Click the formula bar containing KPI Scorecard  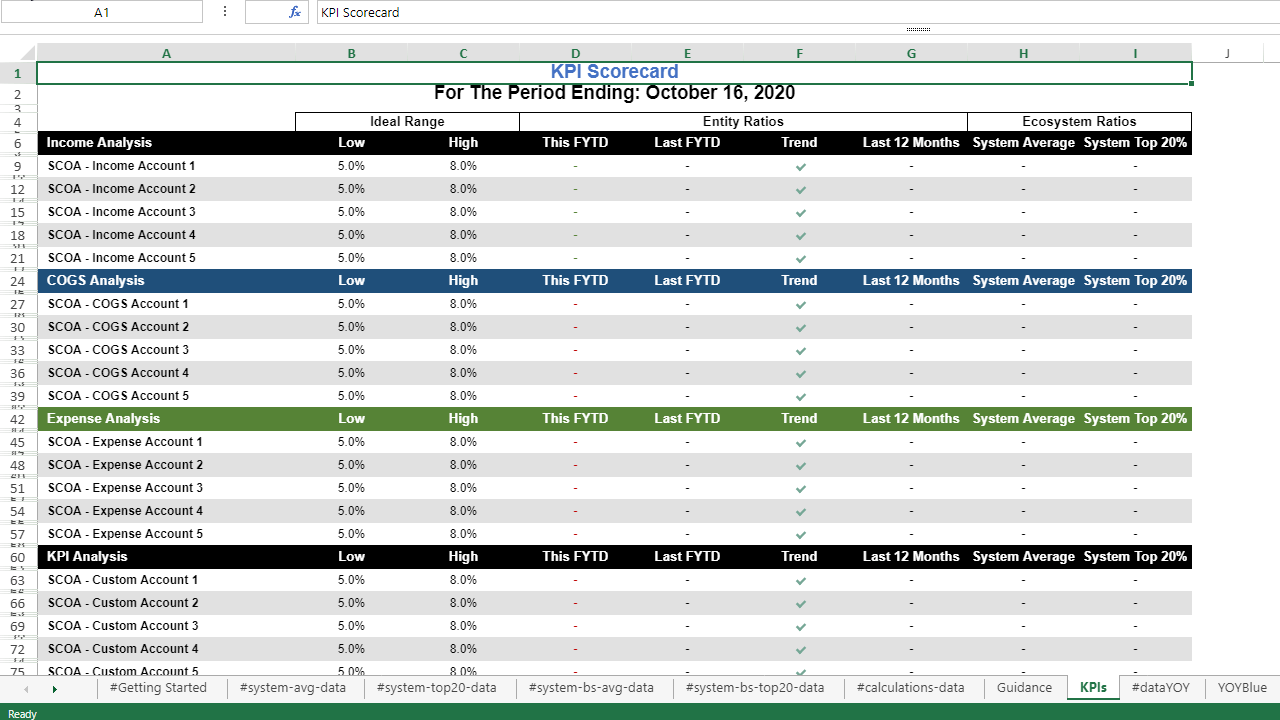500,12
